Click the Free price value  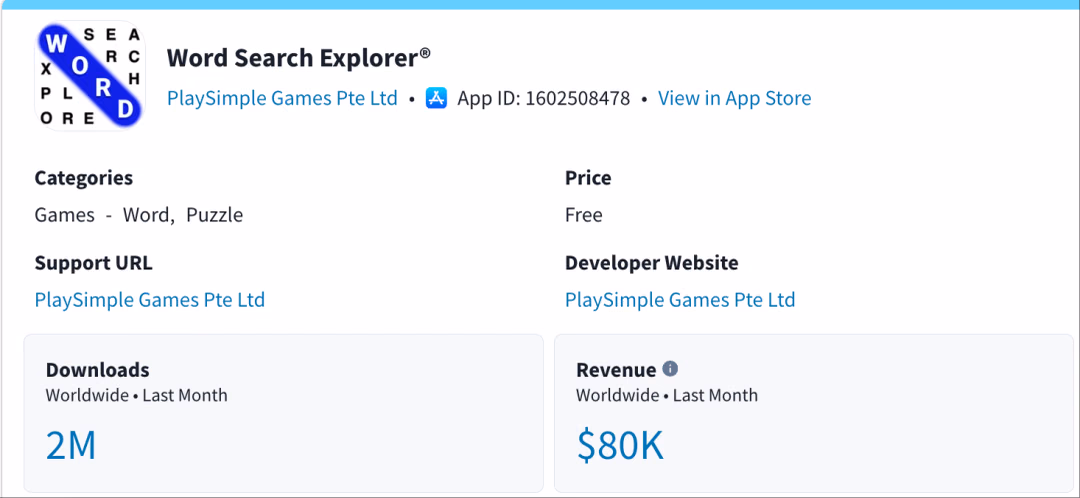584,215
